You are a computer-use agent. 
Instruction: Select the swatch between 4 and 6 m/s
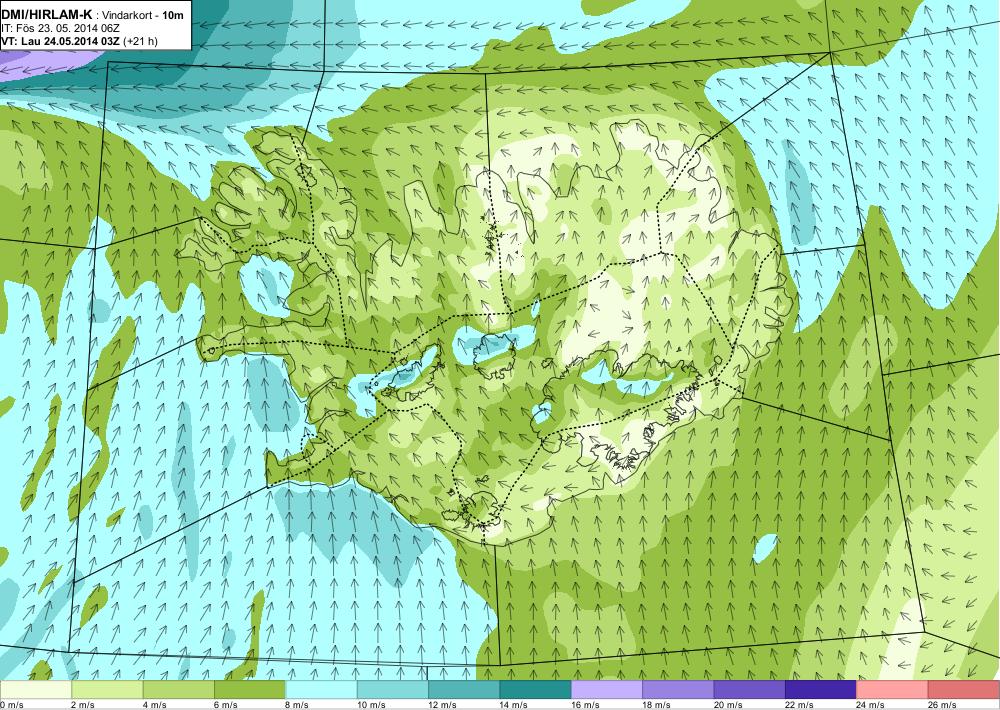(x=179, y=690)
